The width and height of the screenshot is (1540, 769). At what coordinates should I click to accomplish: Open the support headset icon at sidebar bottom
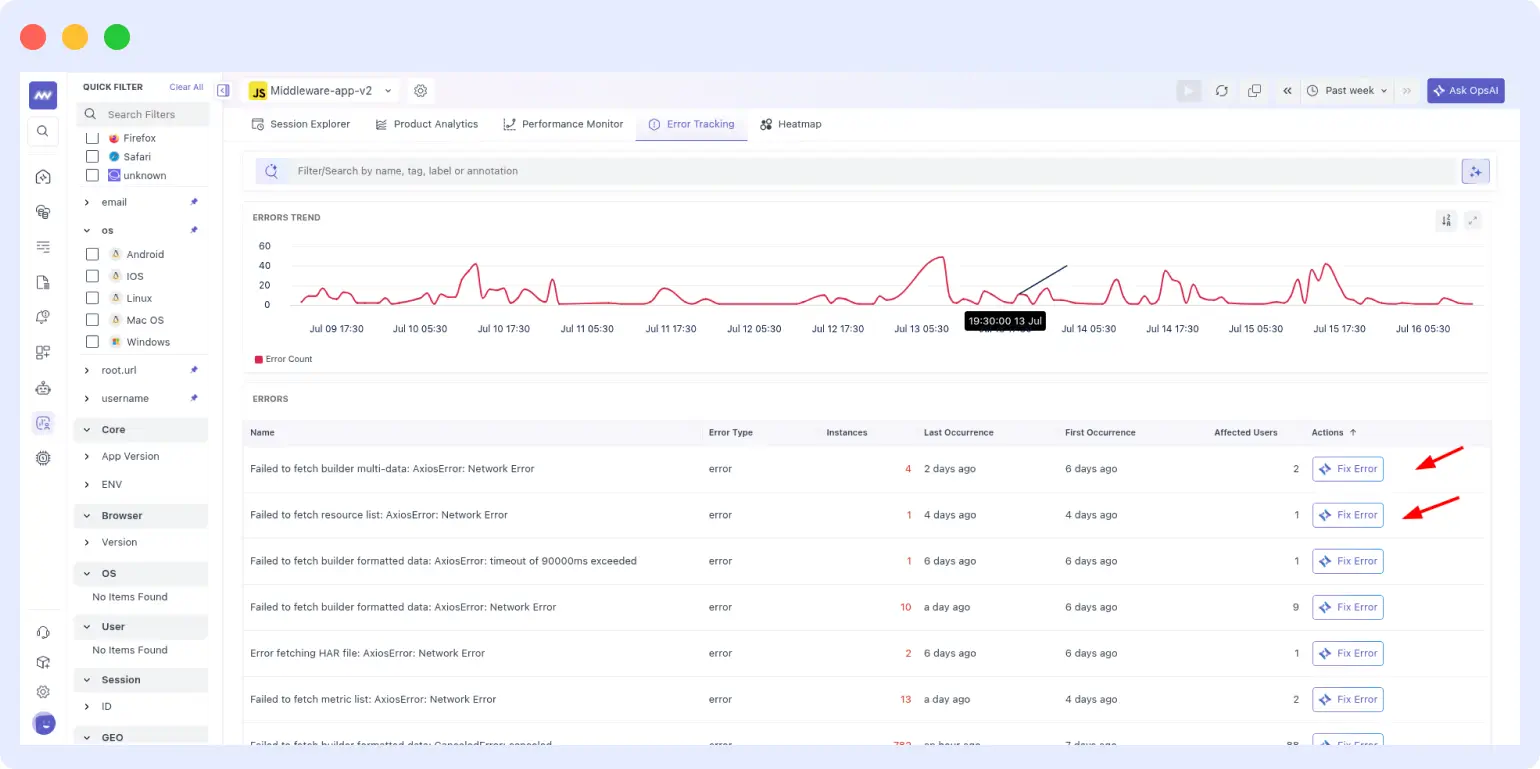click(43, 632)
